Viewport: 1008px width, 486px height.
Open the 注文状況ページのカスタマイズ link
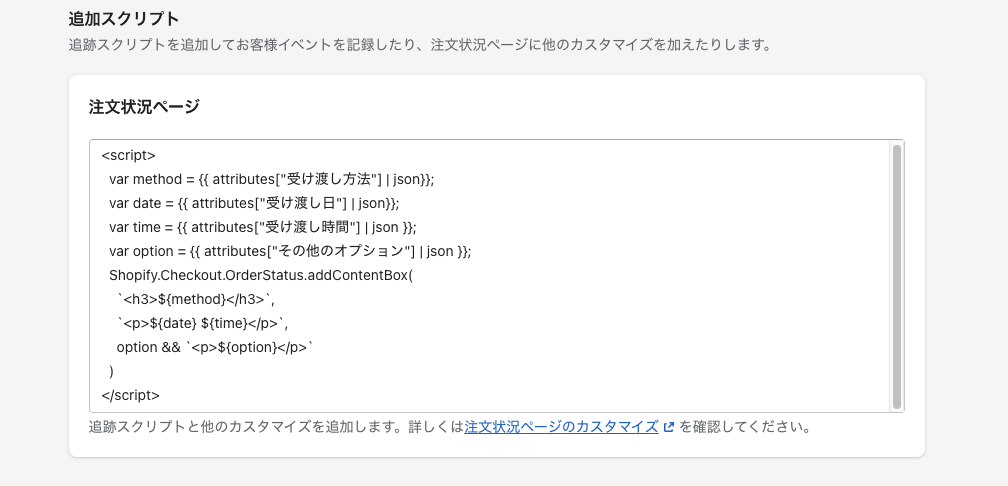tap(561, 427)
